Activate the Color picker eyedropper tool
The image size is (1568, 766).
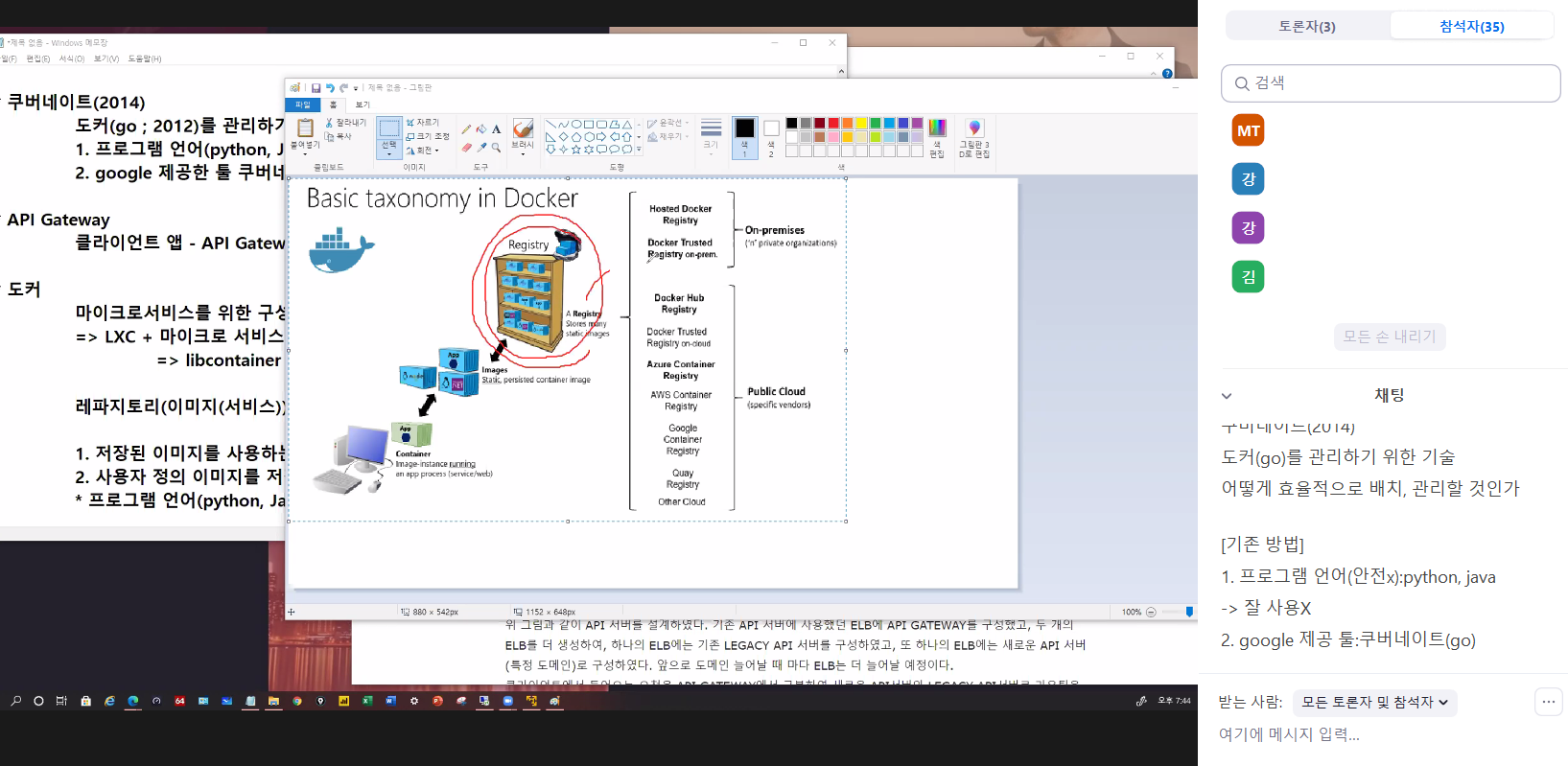pyautogui.click(x=481, y=148)
